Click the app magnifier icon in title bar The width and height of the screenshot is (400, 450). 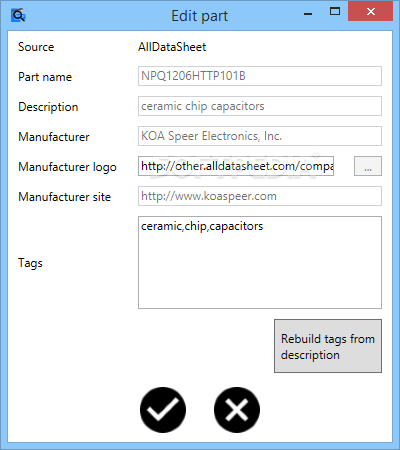[18, 15]
